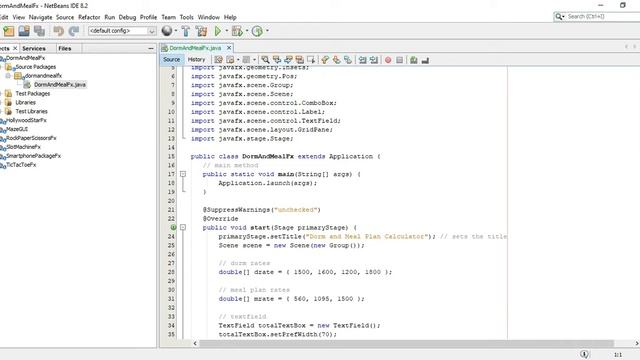Toggle Rectangular Selection mode

click(311, 60)
